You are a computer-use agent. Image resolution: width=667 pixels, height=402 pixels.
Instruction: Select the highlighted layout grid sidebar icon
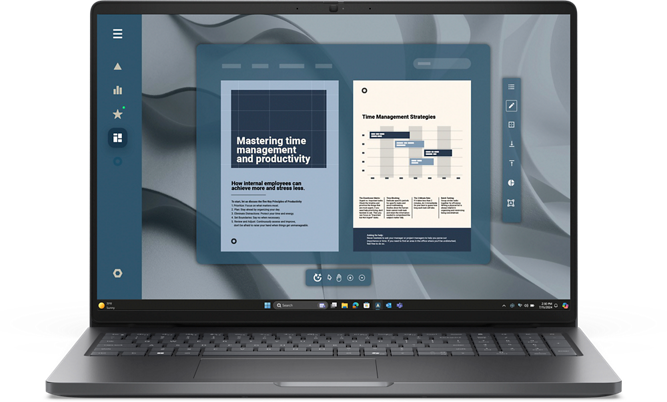[x=118, y=137]
